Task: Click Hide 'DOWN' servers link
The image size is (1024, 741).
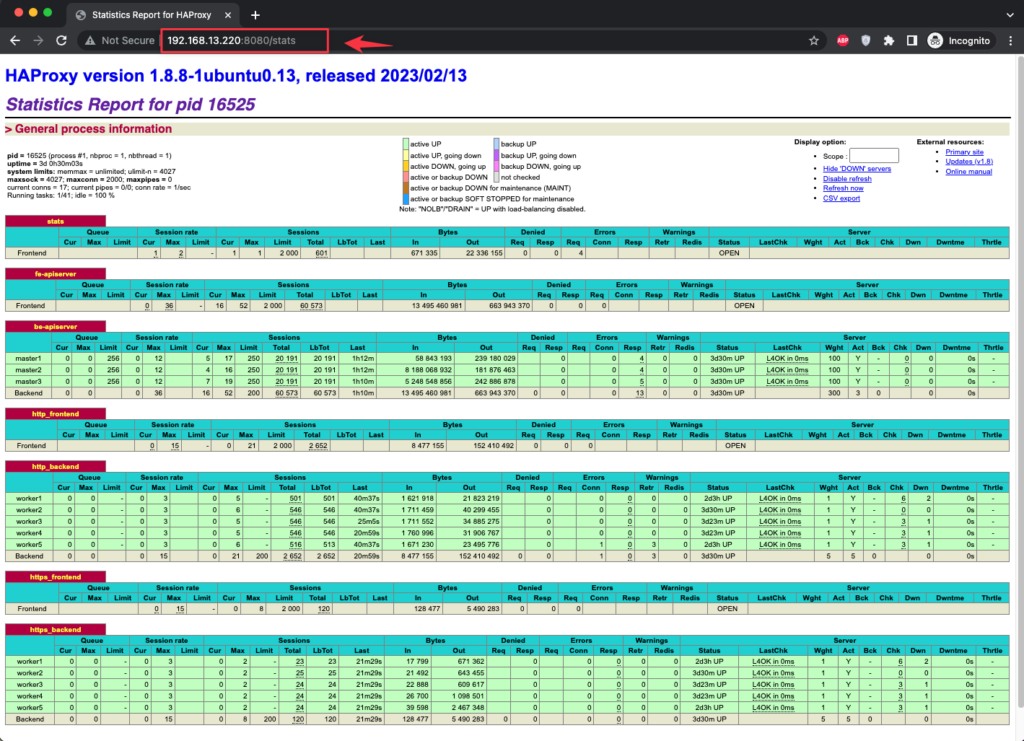Action: point(857,168)
